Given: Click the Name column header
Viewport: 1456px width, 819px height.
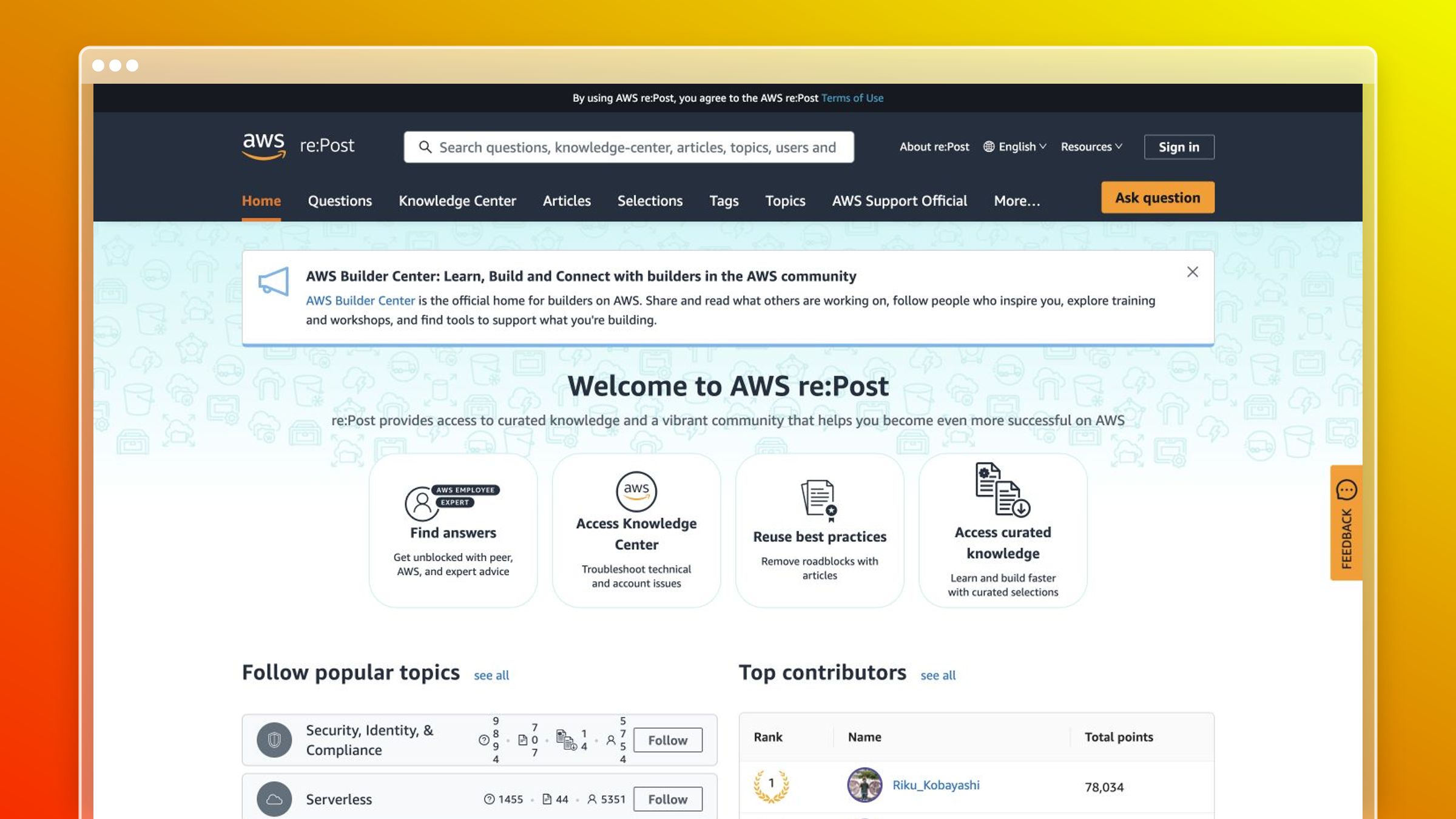Looking at the screenshot, I should coord(864,736).
